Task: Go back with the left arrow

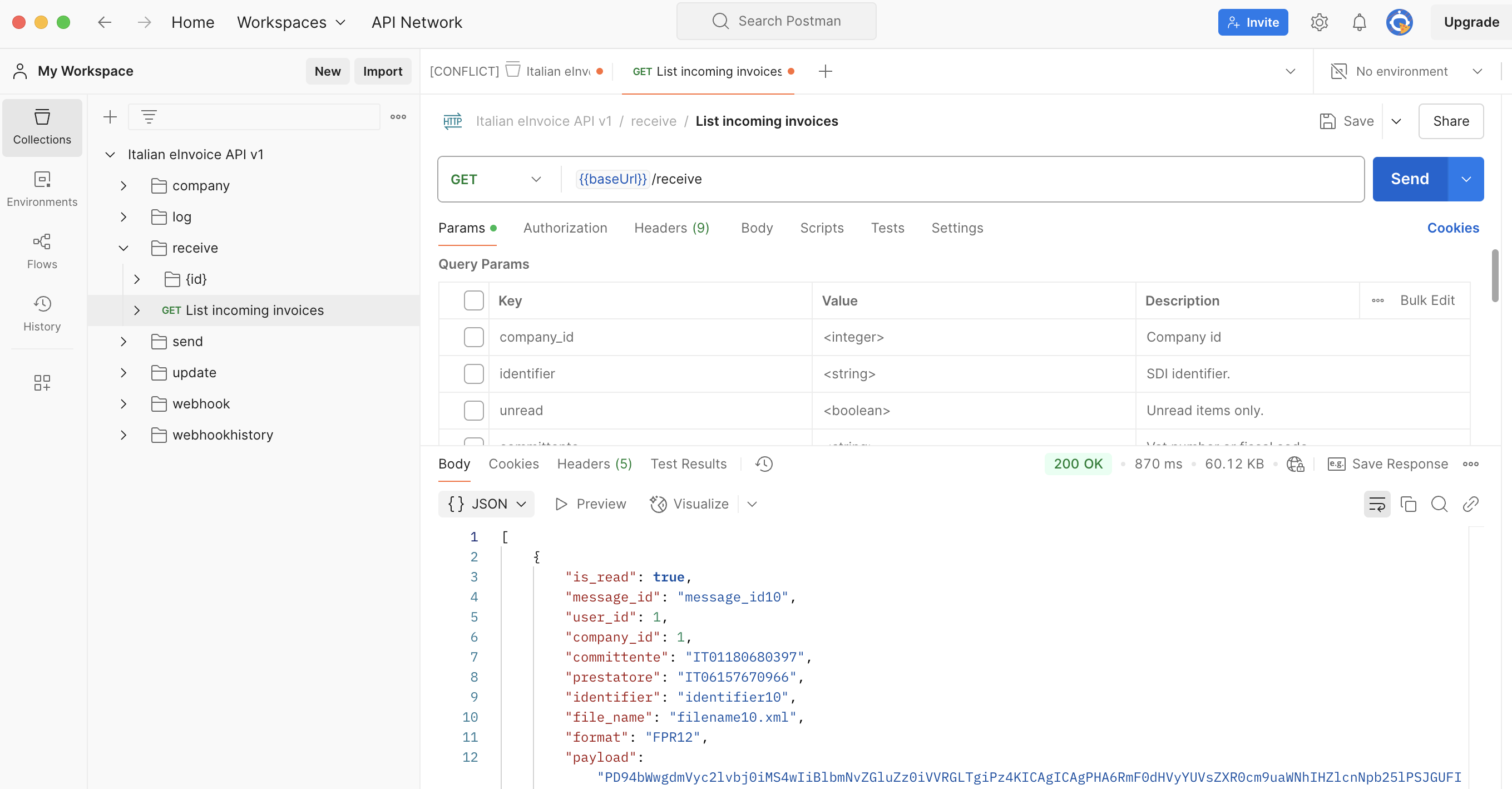Action: 105,22
